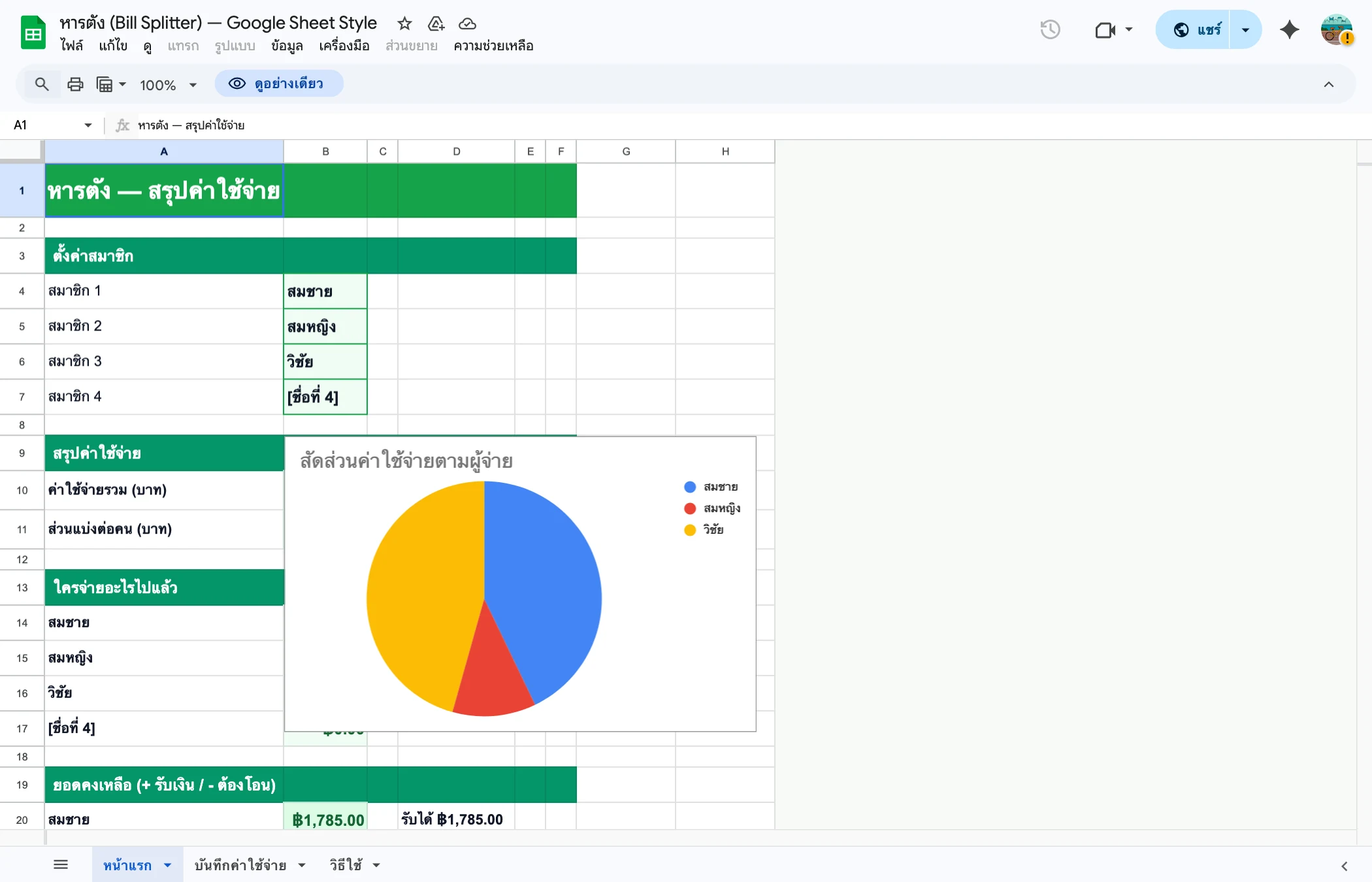Start a video call via camera icon
Image resolution: width=1372 pixels, height=882 pixels.
[x=1105, y=29]
